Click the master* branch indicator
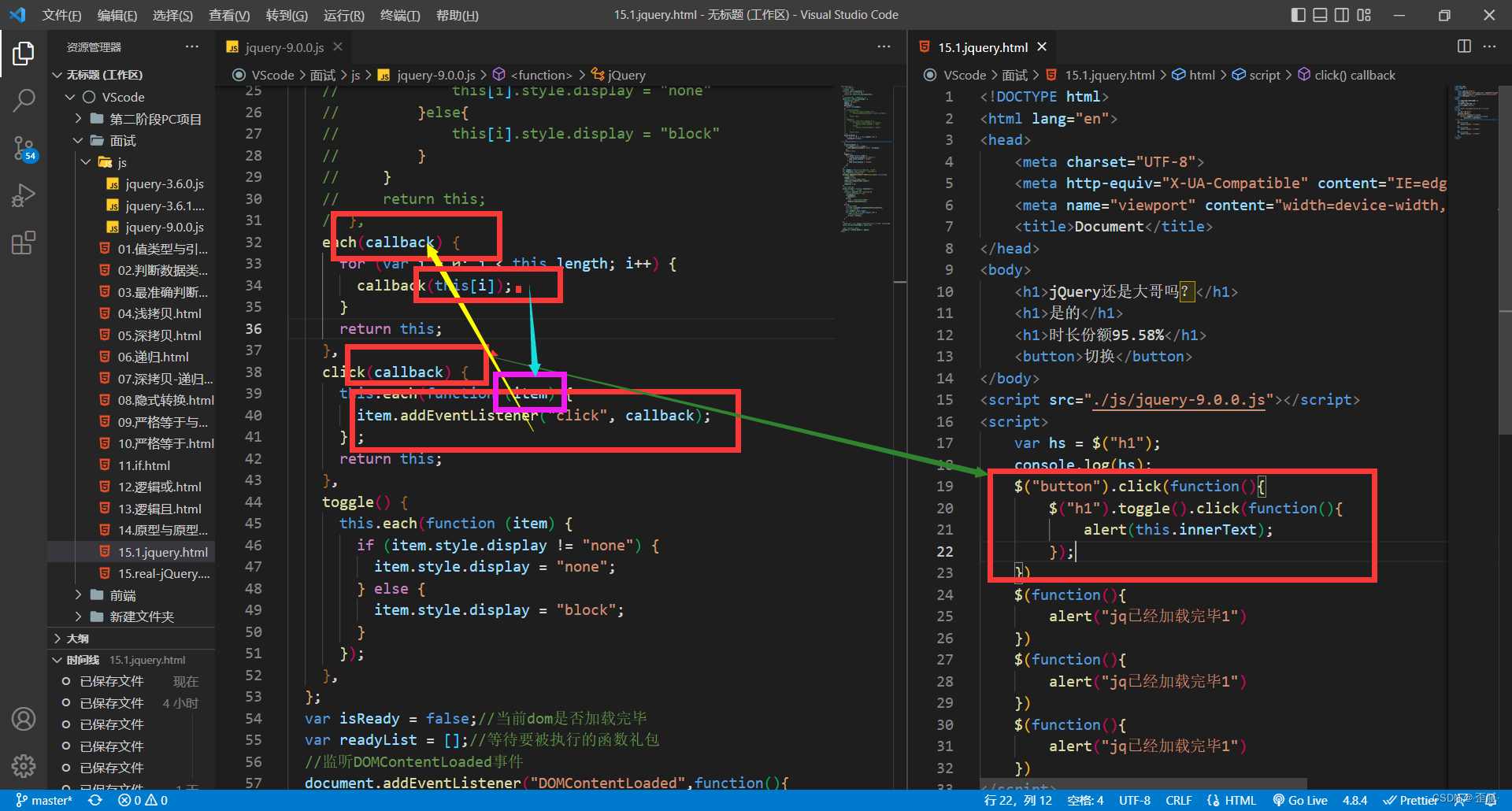 (45, 800)
